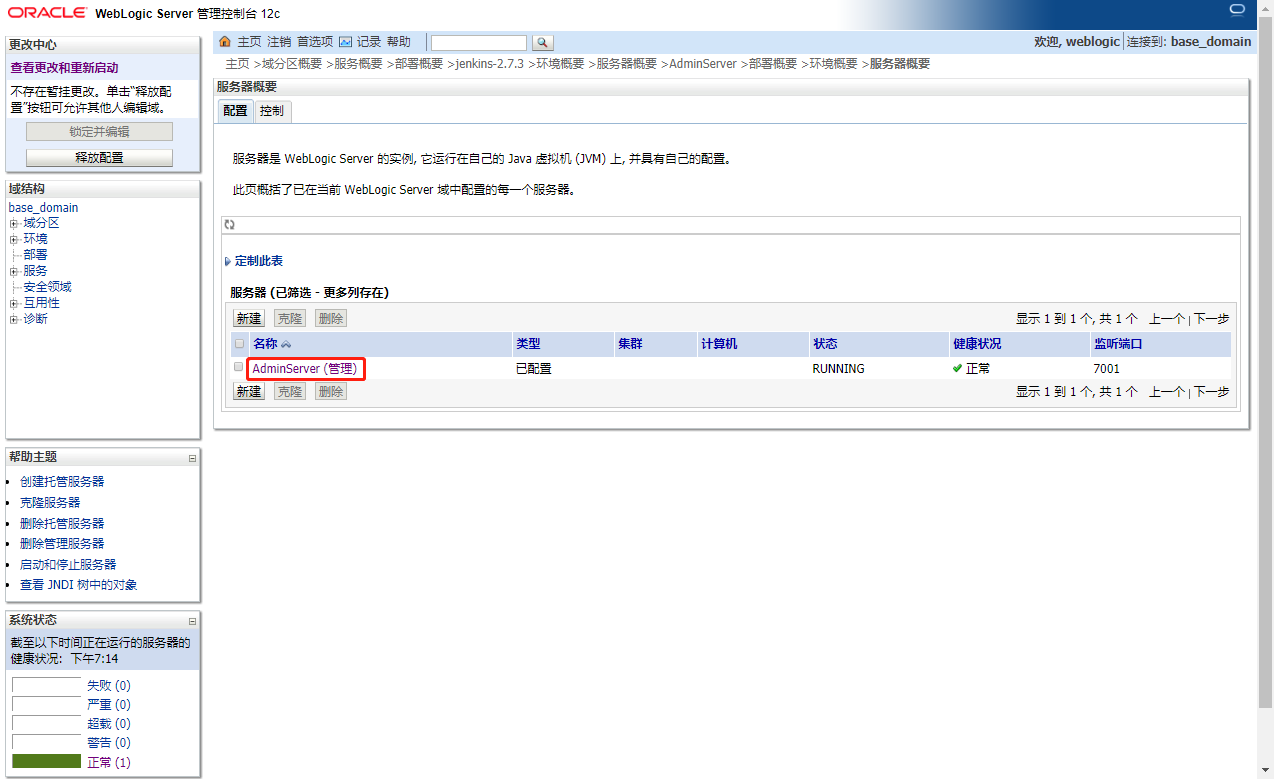The height and width of the screenshot is (779, 1274).
Task: Click AdminServer in the breadcrumb trail
Action: [x=703, y=64]
